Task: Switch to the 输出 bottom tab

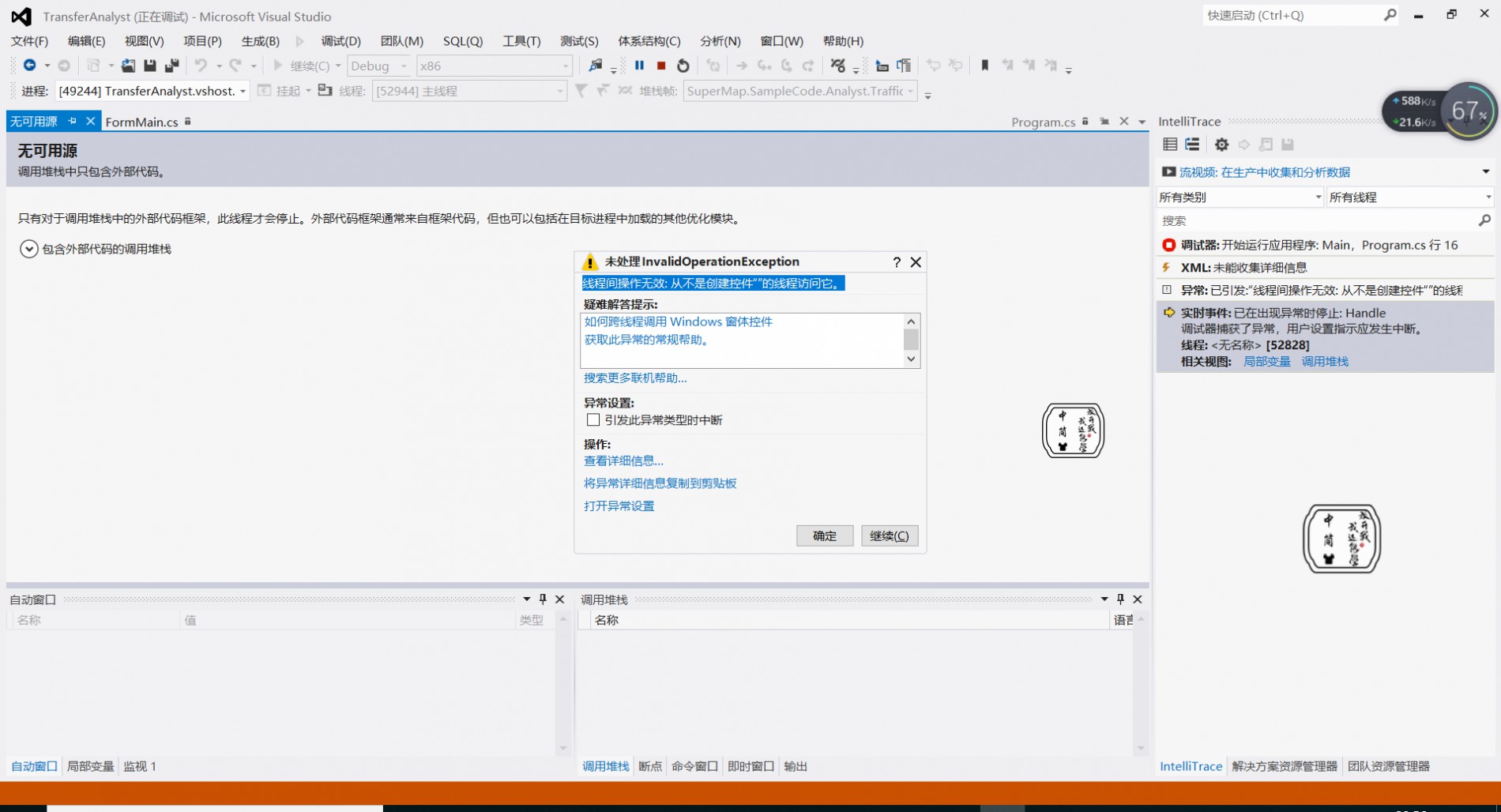Action: pos(796,766)
